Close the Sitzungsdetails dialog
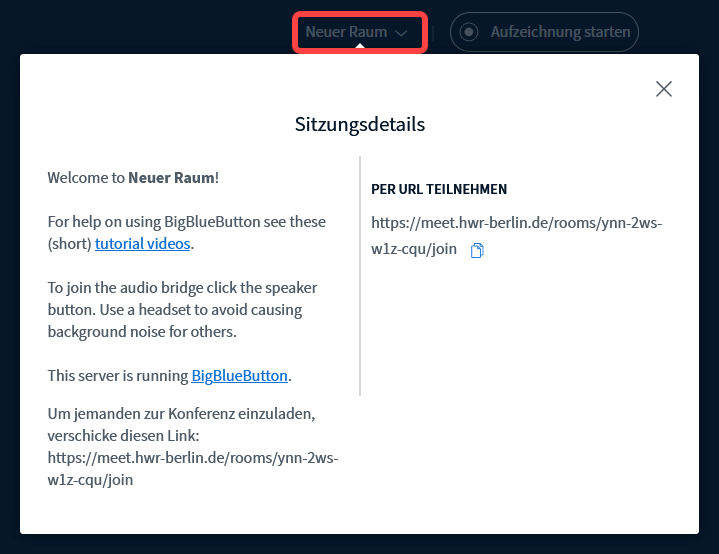The width and height of the screenshot is (719, 554). pos(663,89)
